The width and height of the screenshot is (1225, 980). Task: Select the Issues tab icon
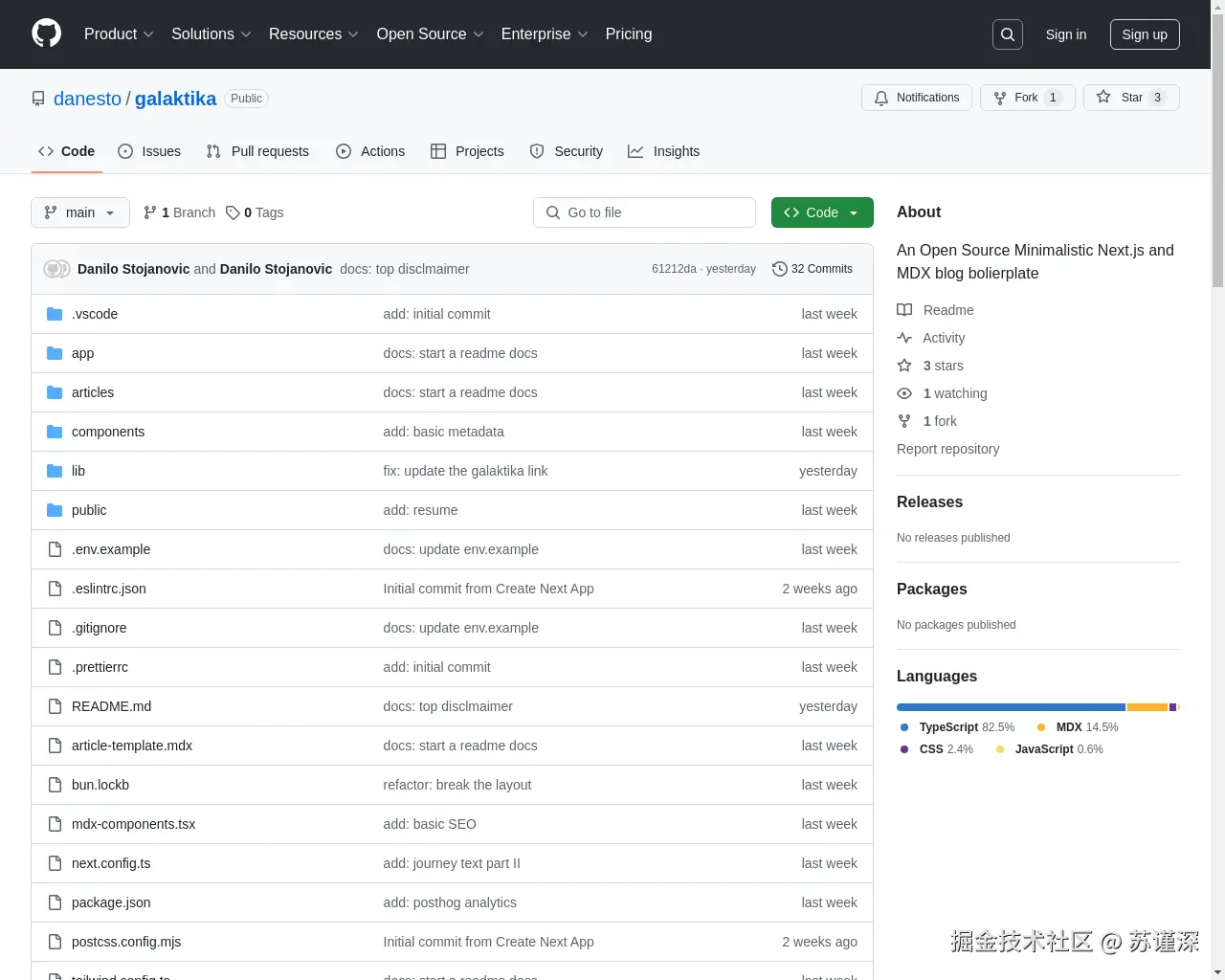coord(124,151)
